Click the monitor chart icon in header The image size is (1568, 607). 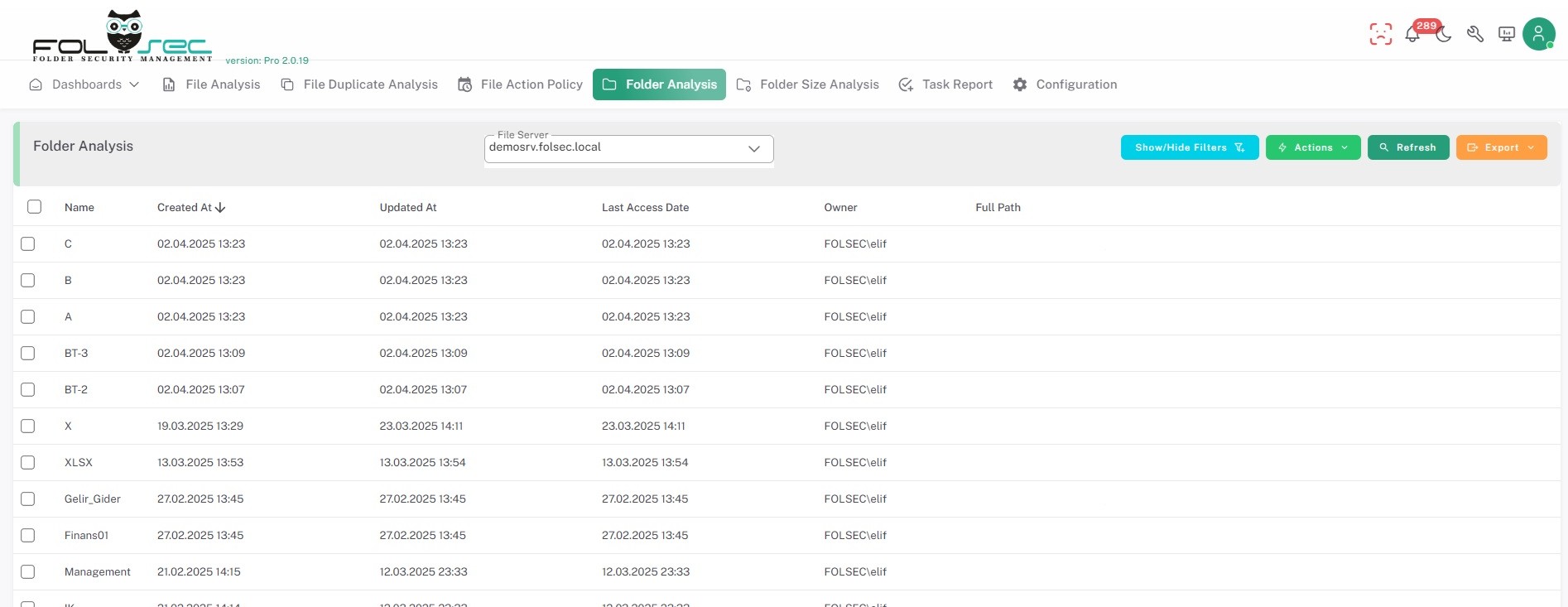(1507, 34)
